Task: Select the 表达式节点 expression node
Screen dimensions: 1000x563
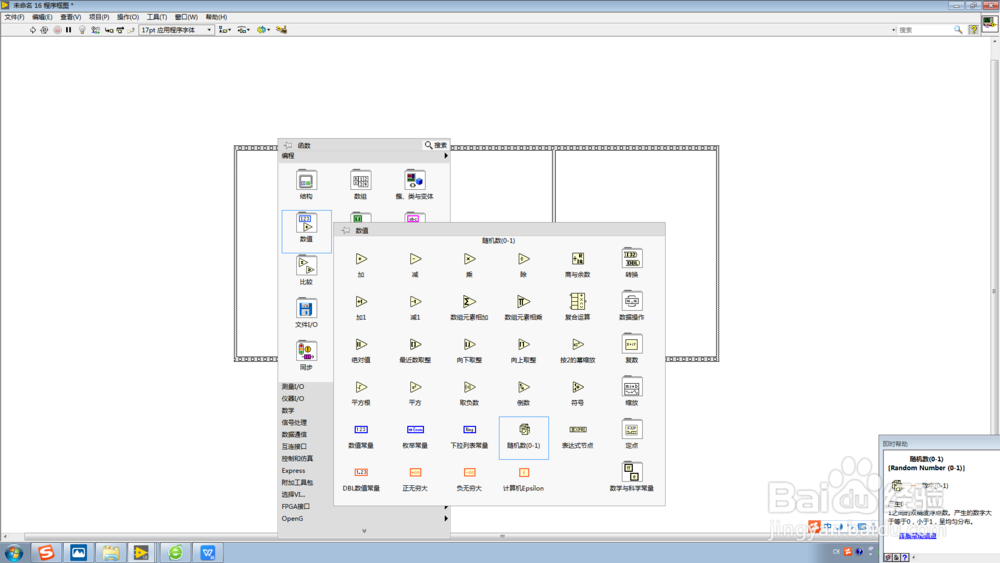Action: pos(578,430)
